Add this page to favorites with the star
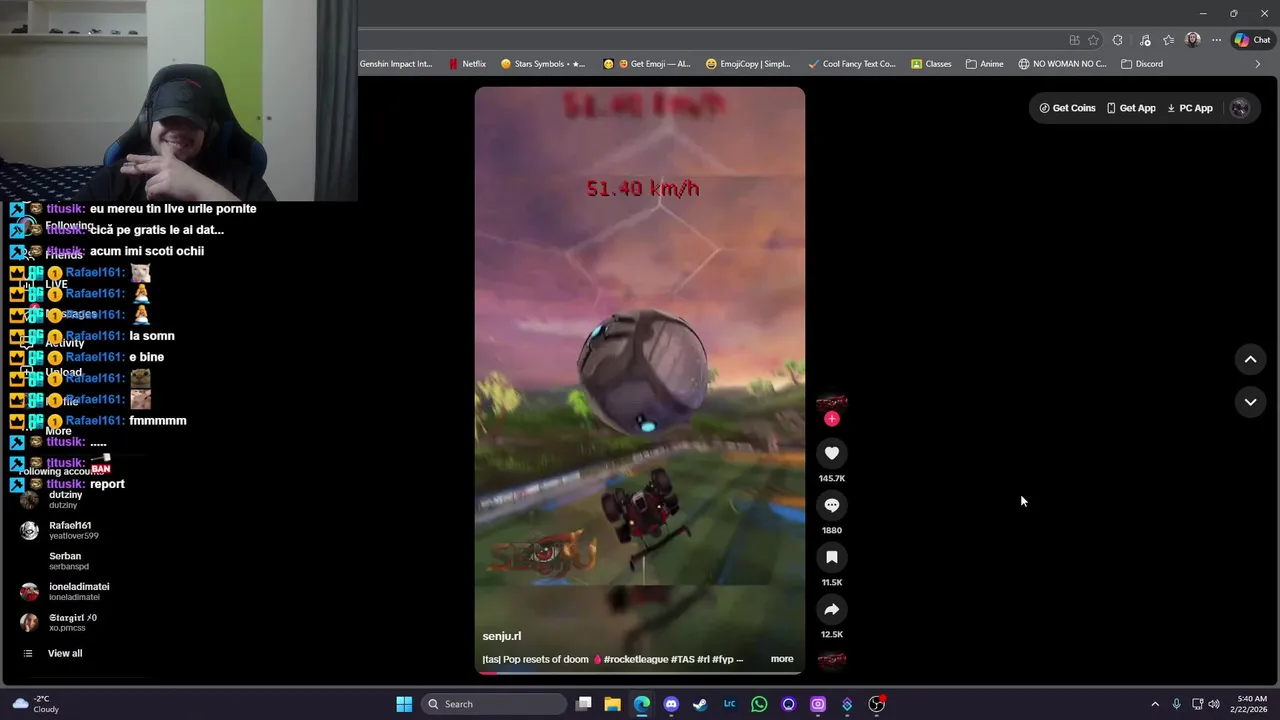1280x720 pixels. pos(1093,40)
